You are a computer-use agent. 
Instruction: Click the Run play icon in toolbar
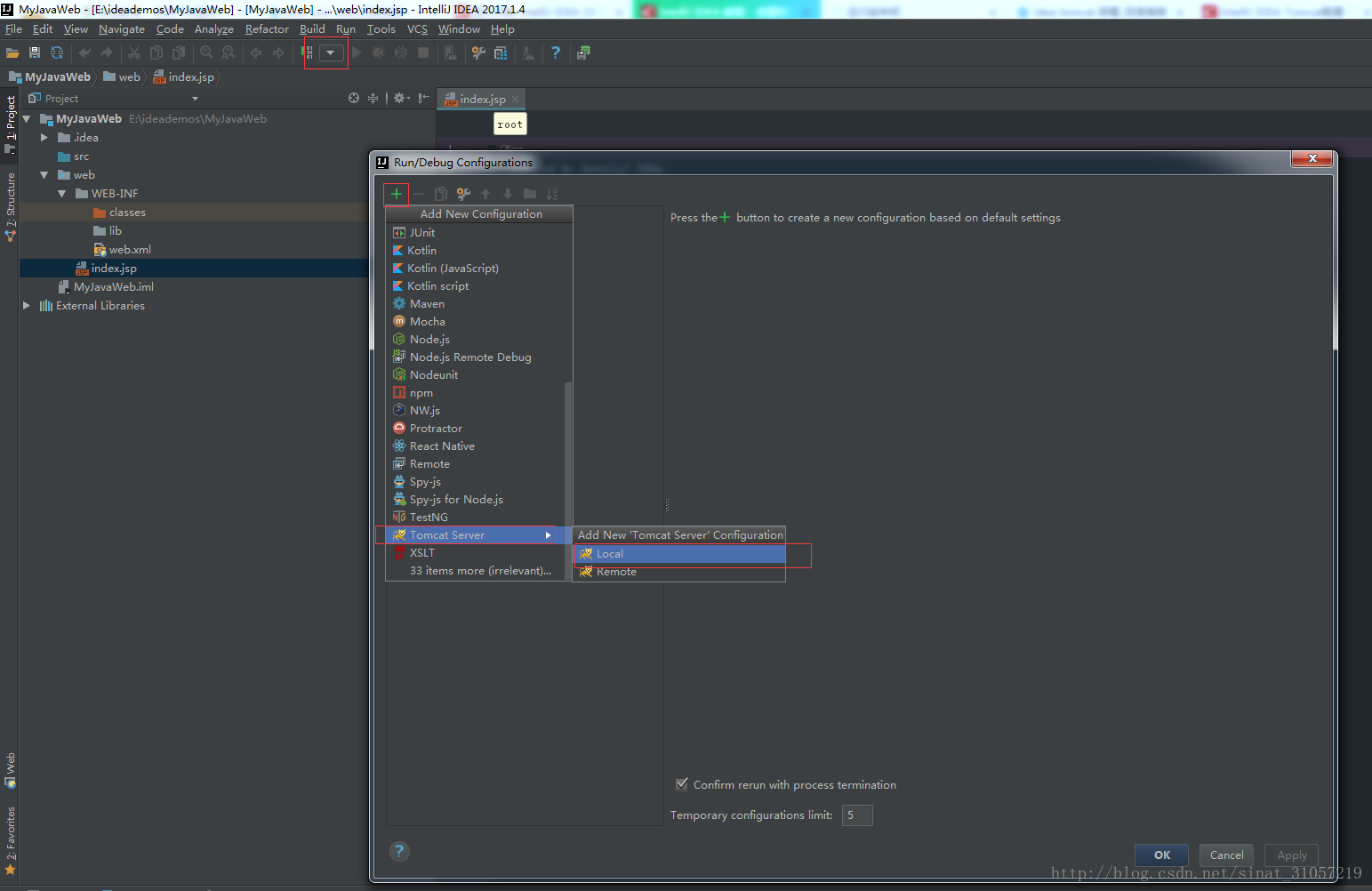click(357, 52)
